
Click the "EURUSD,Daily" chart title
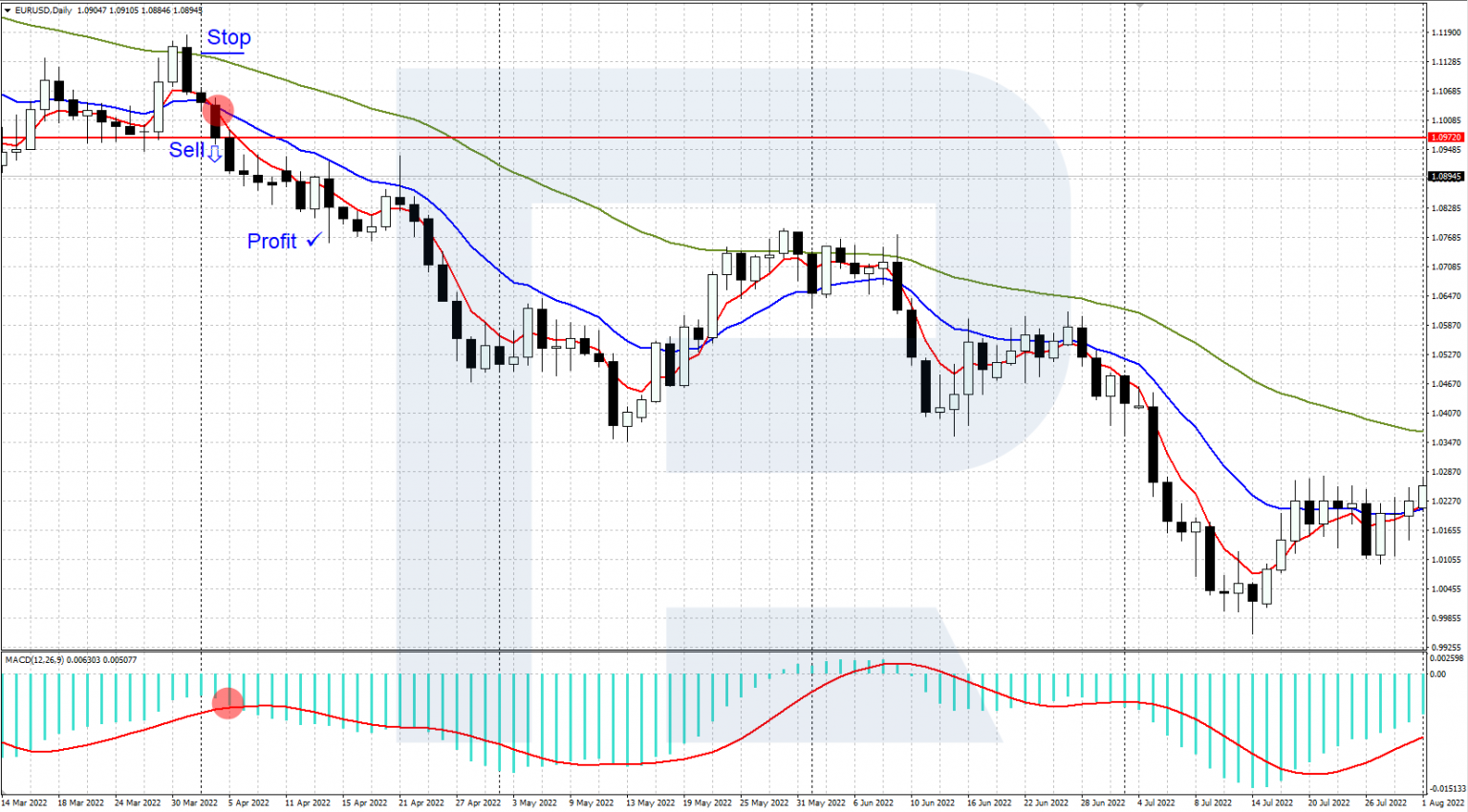pos(43,10)
